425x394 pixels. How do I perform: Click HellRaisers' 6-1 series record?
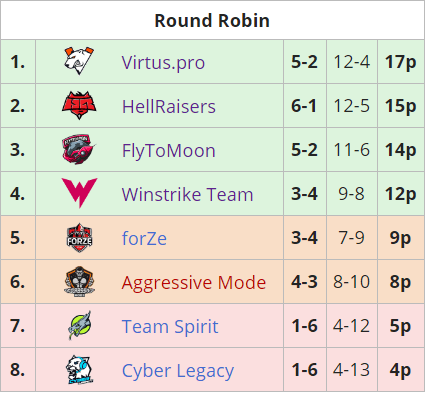305,106
